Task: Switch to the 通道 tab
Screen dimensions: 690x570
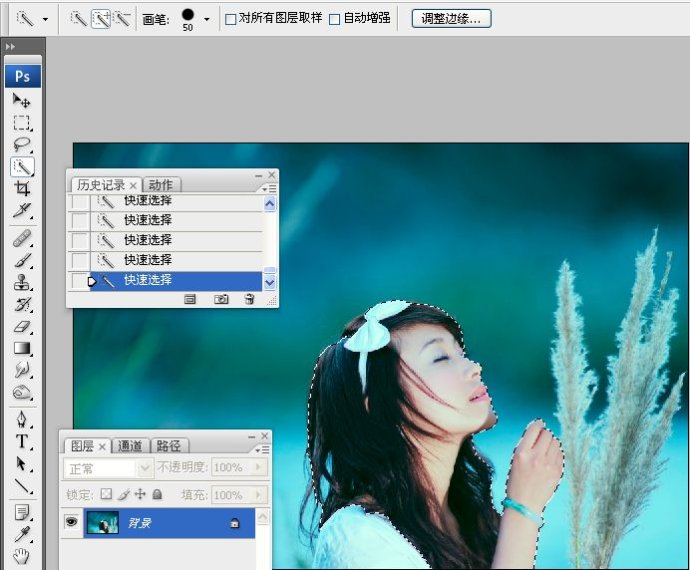Action: click(132, 446)
